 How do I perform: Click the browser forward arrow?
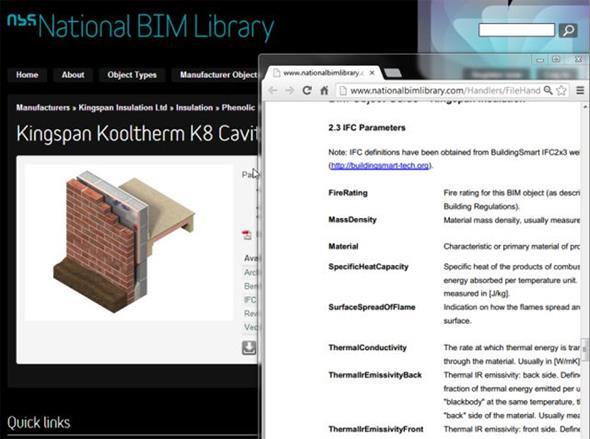click(x=289, y=90)
